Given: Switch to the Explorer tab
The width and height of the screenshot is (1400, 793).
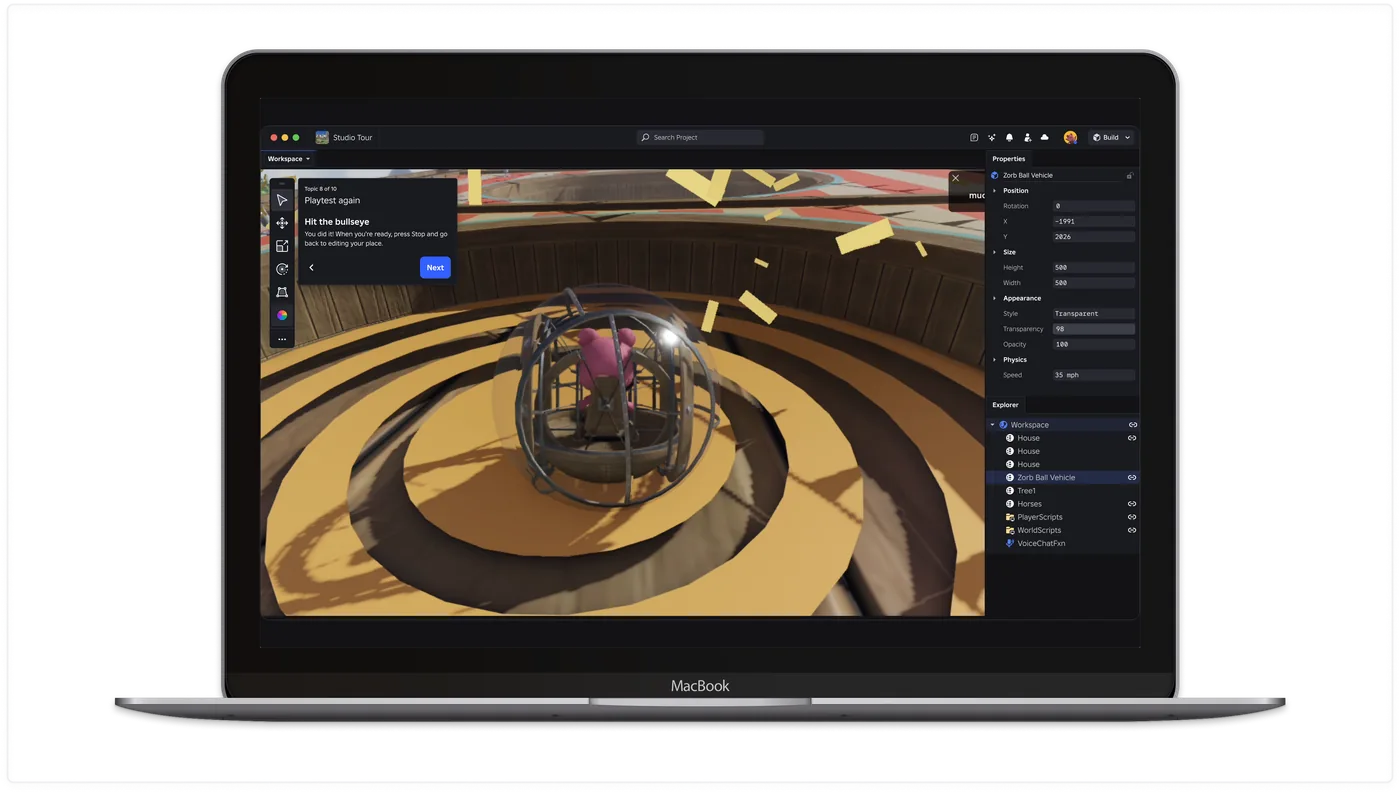Looking at the screenshot, I should coord(1005,405).
